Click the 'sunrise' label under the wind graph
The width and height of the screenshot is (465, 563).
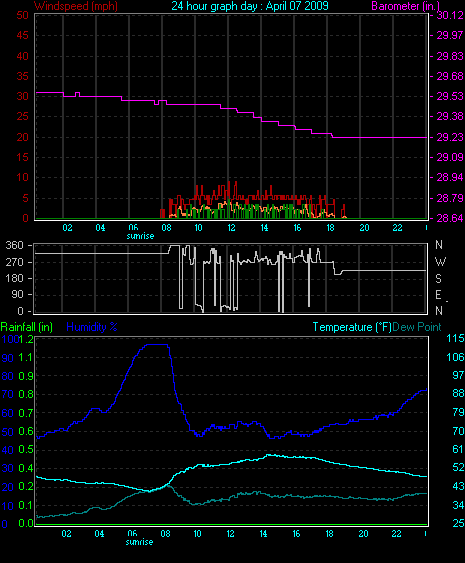tap(140, 236)
